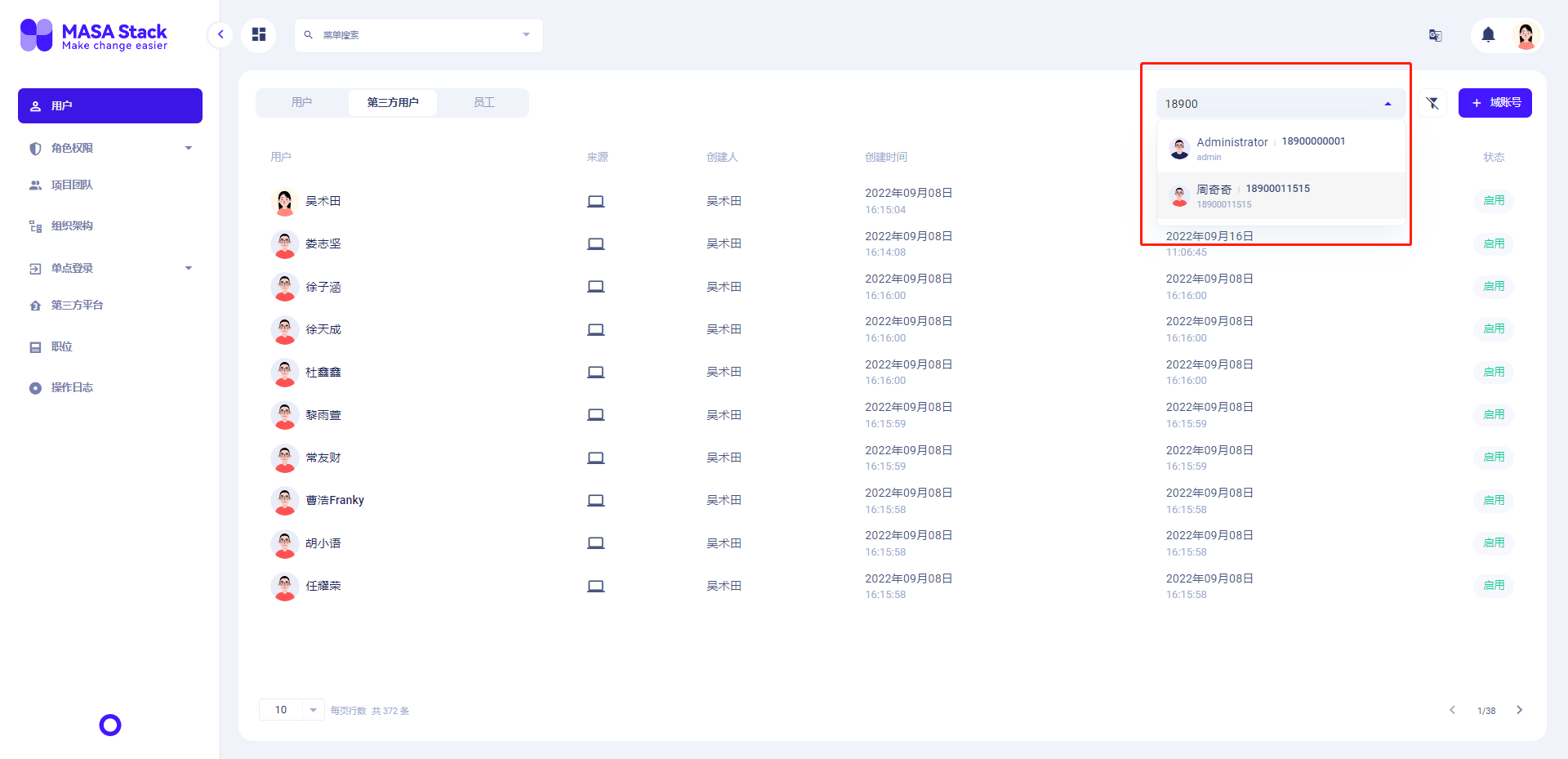This screenshot has height=759, width=1568.
Task: Open the 组织架构 section in the sidebar
Action: (73, 225)
